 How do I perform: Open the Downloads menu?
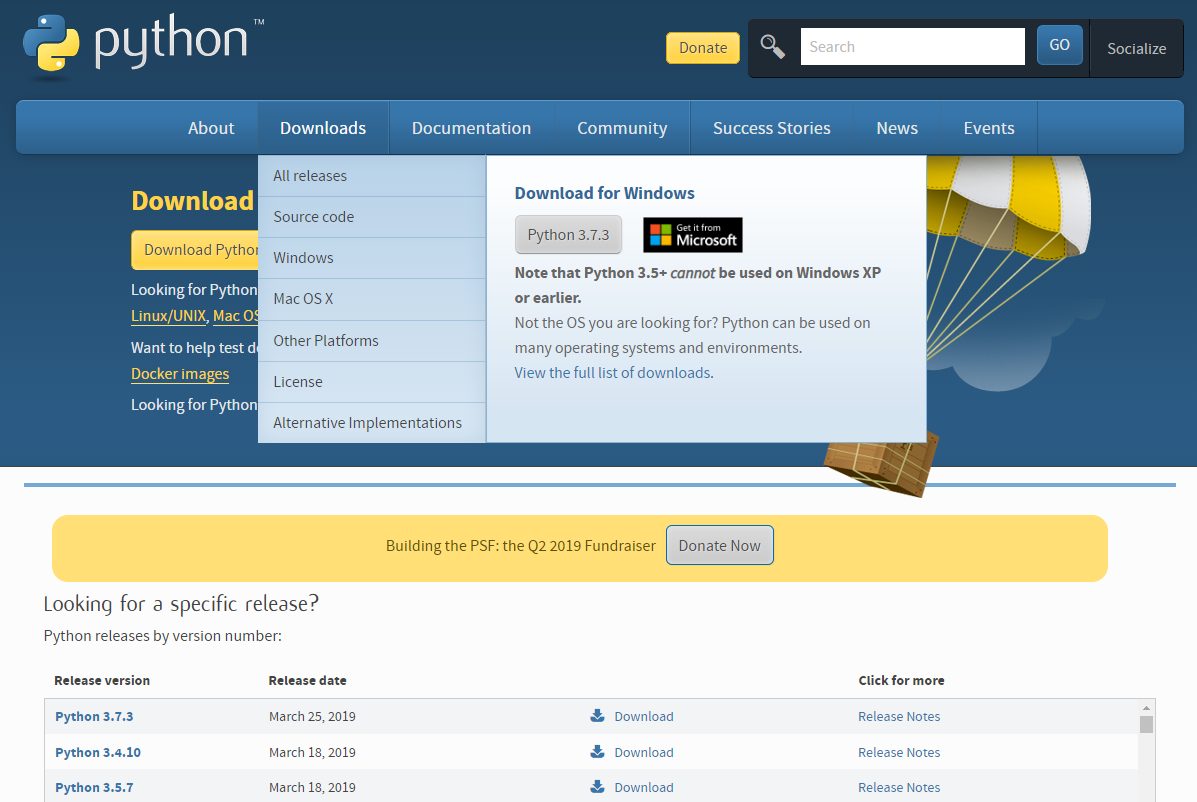323,128
